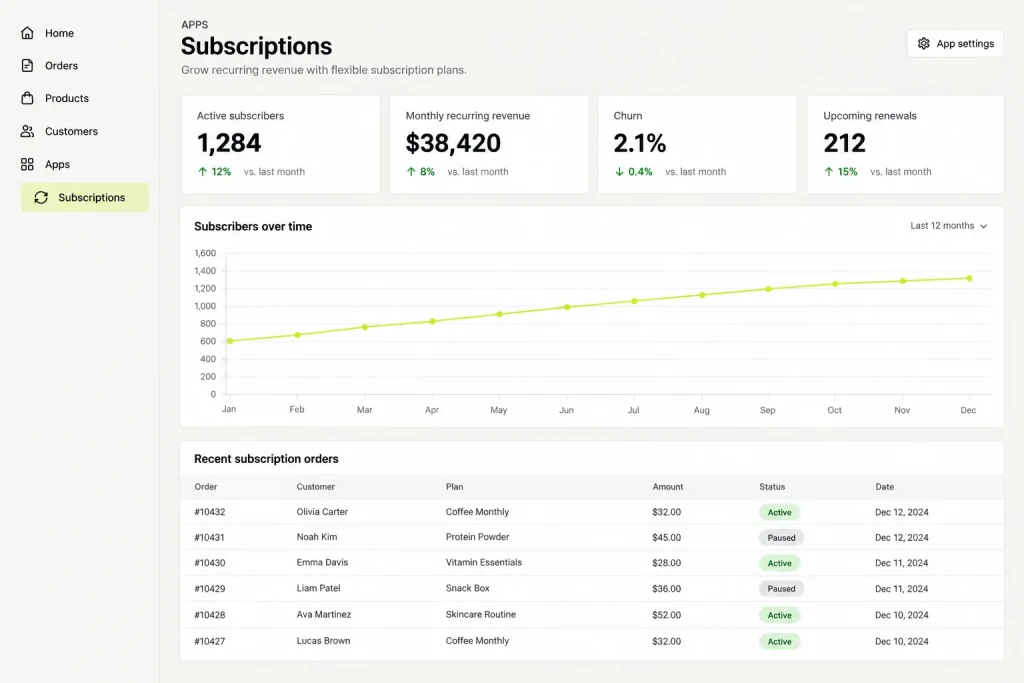This screenshot has height=683, width=1024.
Task: Click the Jan data point on chart
Action: (x=230, y=341)
